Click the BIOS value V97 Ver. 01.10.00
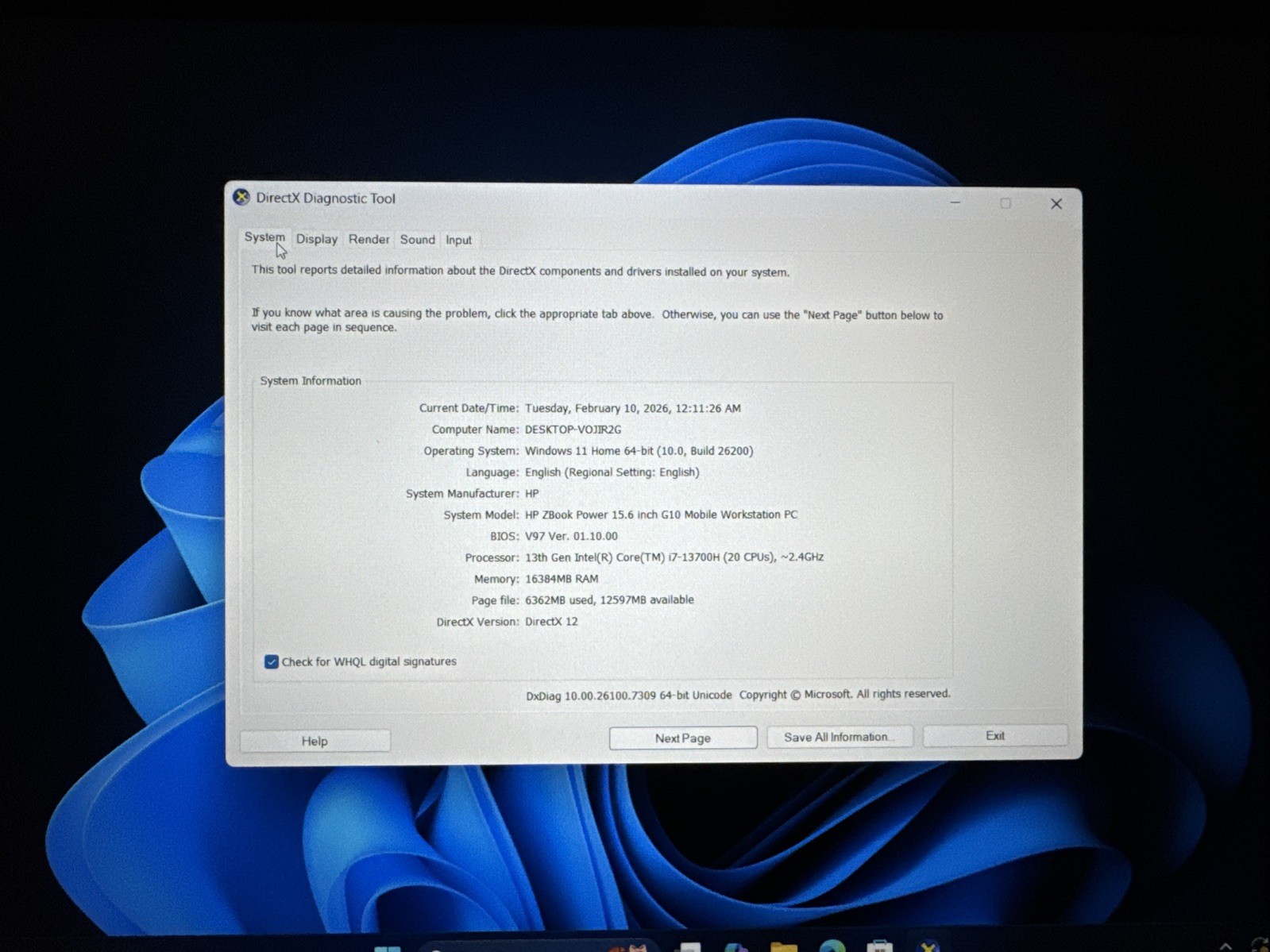Image resolution: width=1270 pixels, height=952 pixels. click(571, 536)
